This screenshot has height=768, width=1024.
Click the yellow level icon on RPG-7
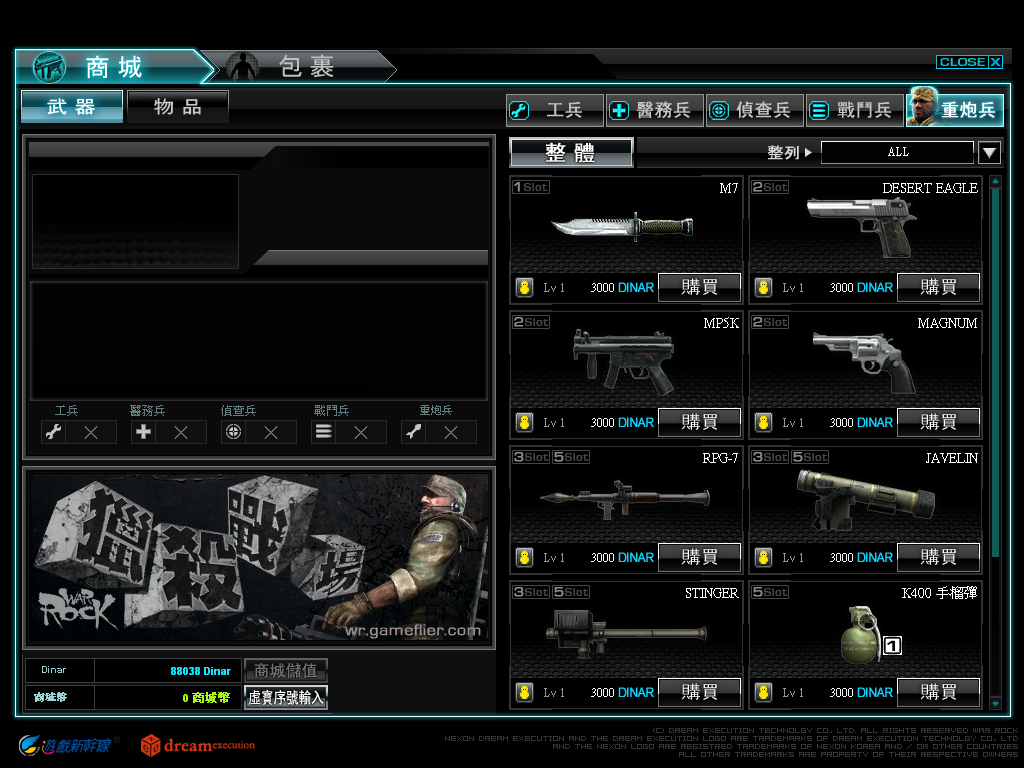click(x=524, y=558)
